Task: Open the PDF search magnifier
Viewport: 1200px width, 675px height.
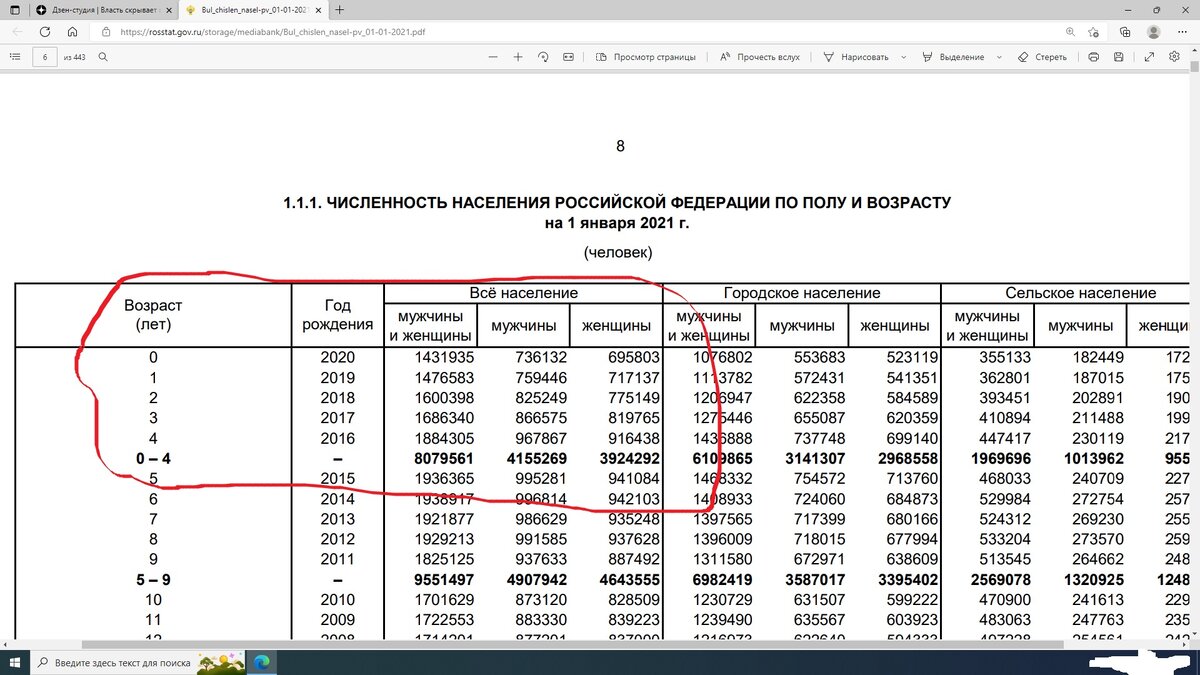Action: [105, 57]
